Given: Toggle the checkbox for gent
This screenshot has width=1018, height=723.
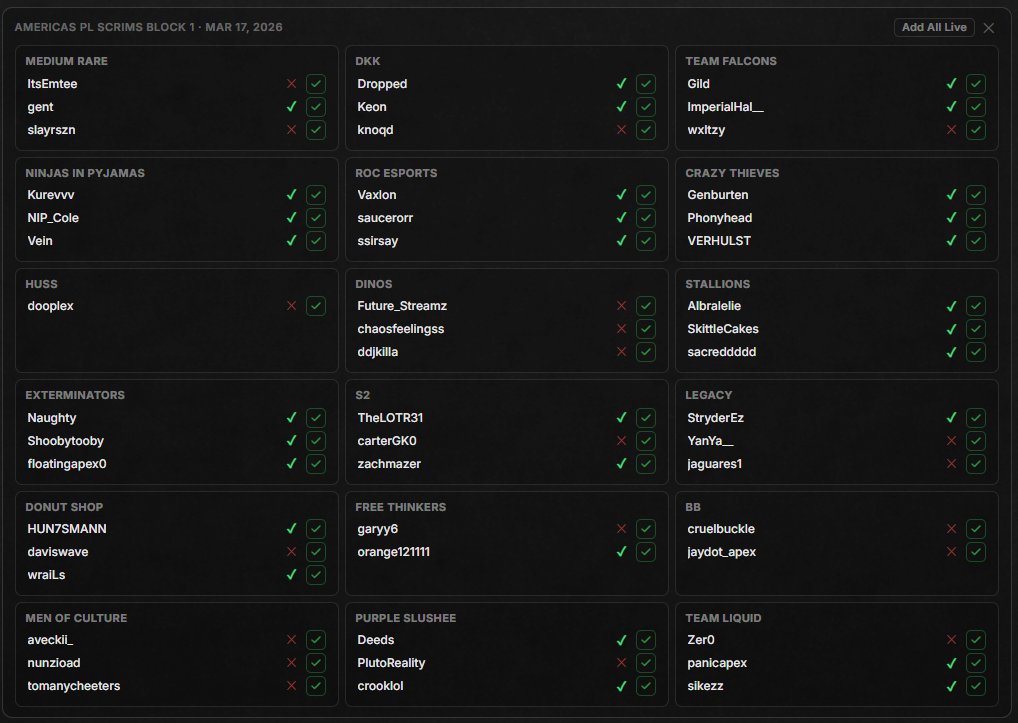Looking at the screenshot, I should pyautogui.click(x=316, y=106).
